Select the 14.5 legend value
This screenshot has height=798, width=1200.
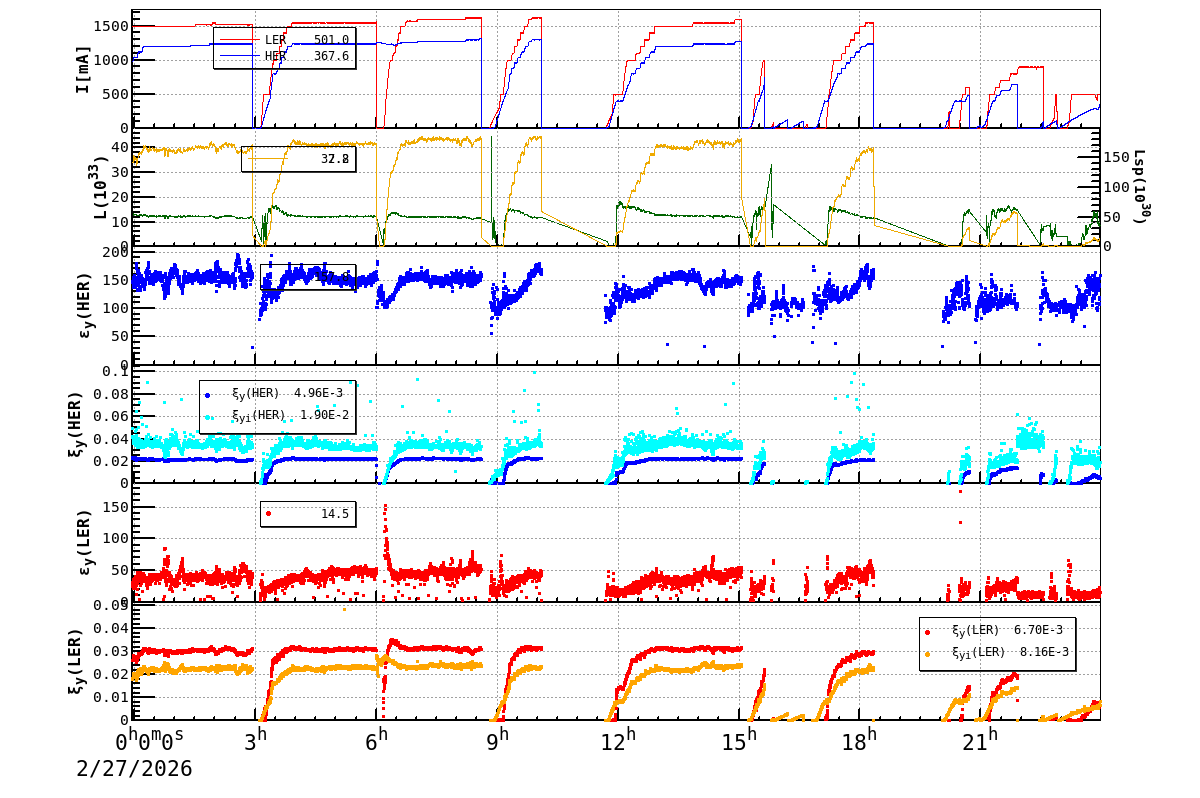[334, 514]
